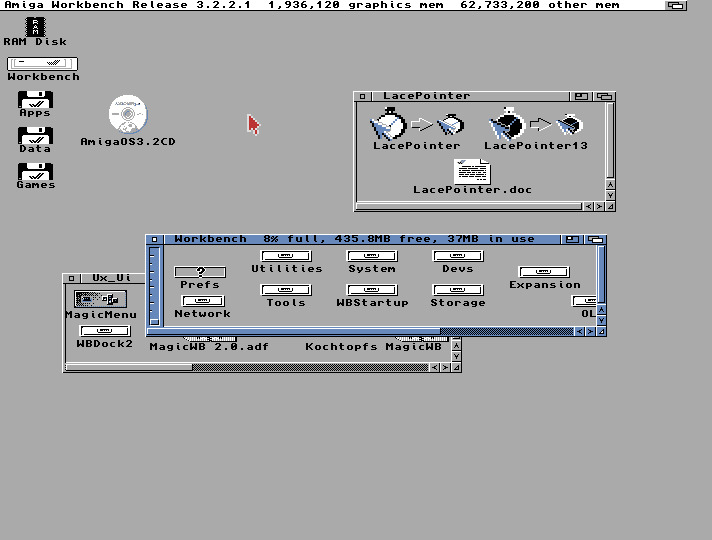Image resolution: width=712 pixels, height=540 pixels.
Task: Click the right arrow in Workbench window scrollbar
Action: (x=590, y=332)
